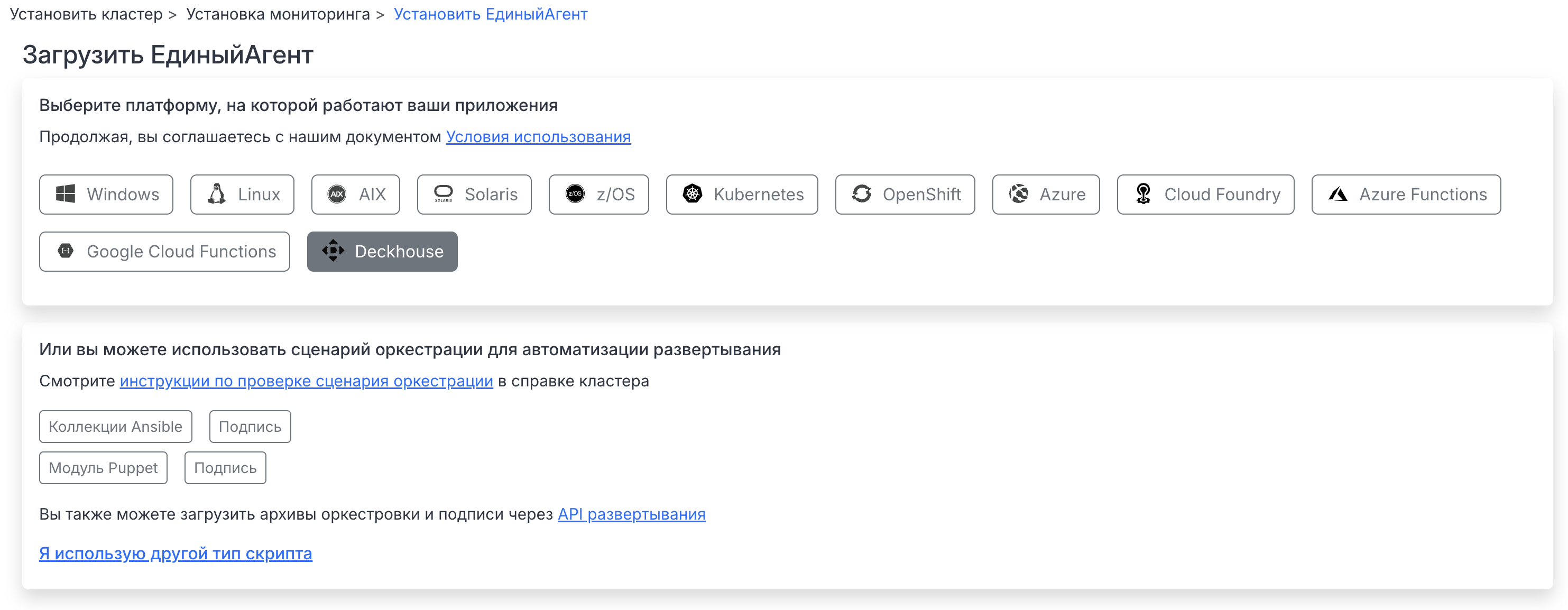Select the Cloud Foundry icon
This screenshot has width=1568, height=610.
1143,194
